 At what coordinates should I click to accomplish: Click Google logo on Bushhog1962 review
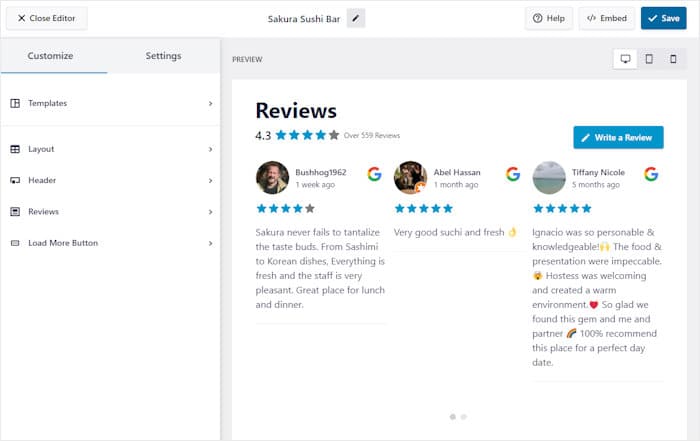click(375, 174)
